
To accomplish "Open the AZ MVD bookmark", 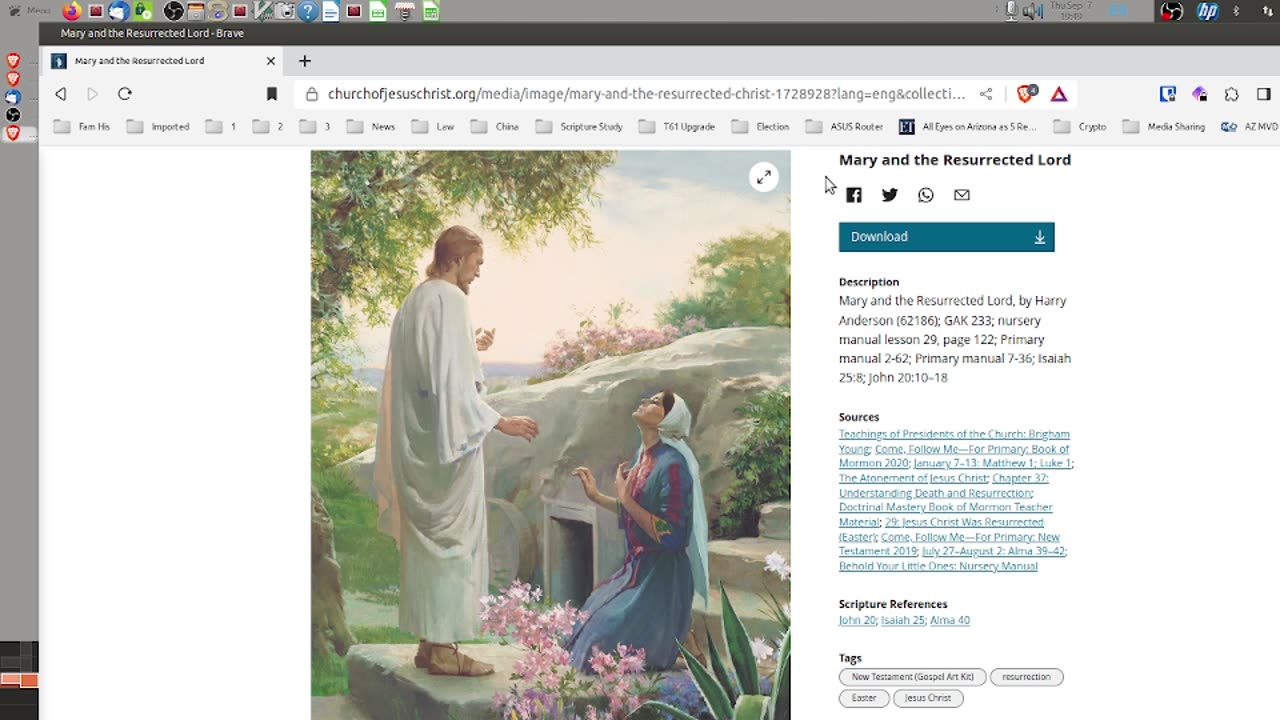I will pos(1250,127).
